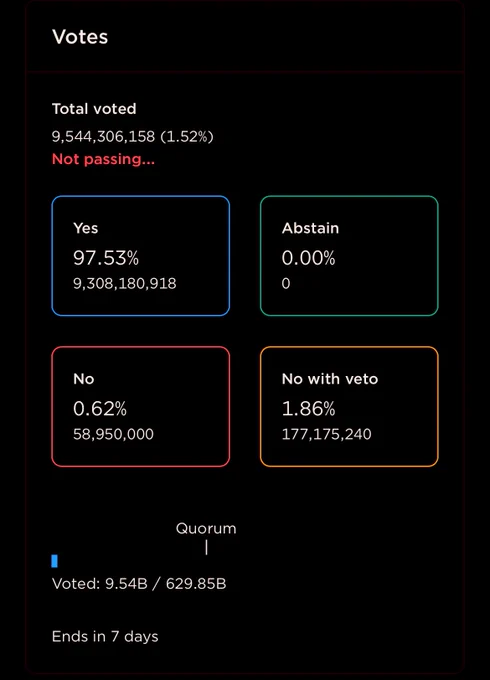Click the 1.86% No with veto percentage
This screenshot has width=490, height=680.
click(x=308, y=409)
